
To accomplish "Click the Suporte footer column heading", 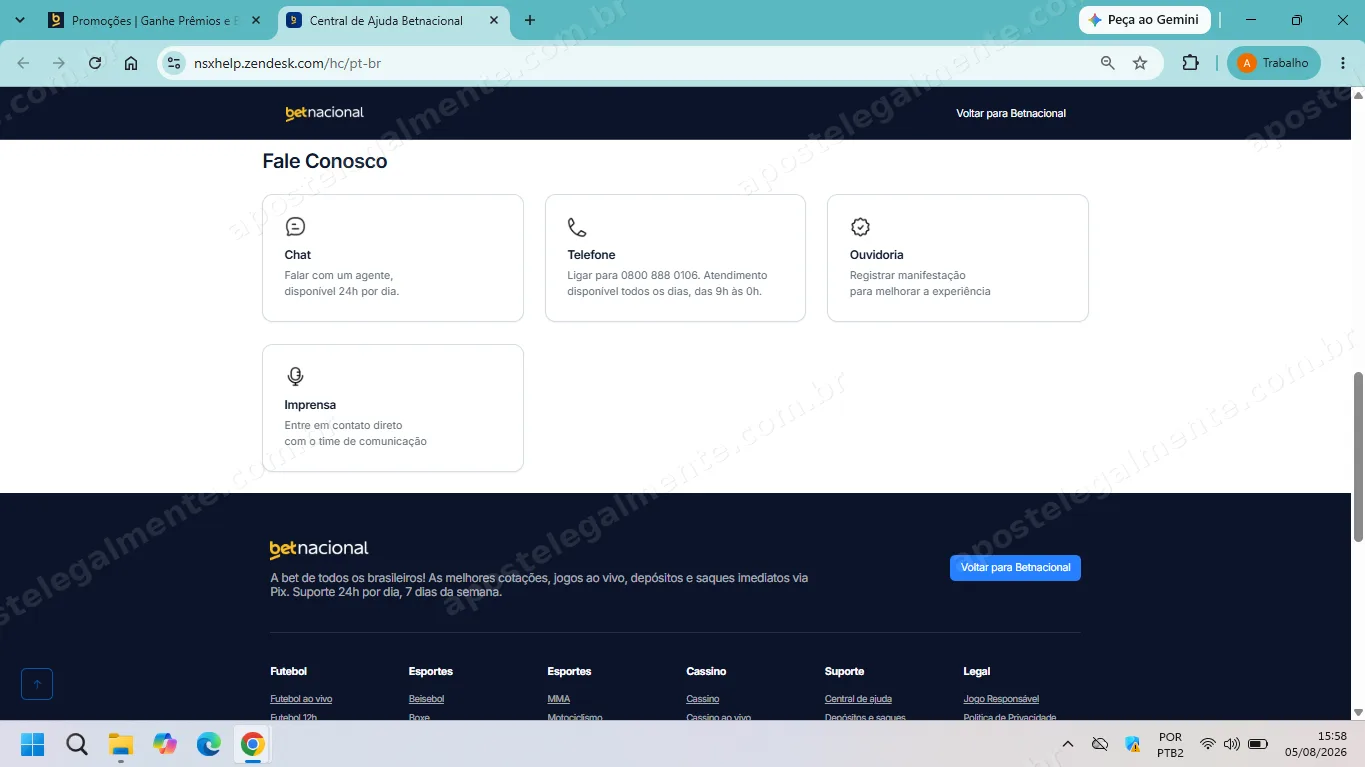I will click(x=845, y=671).
